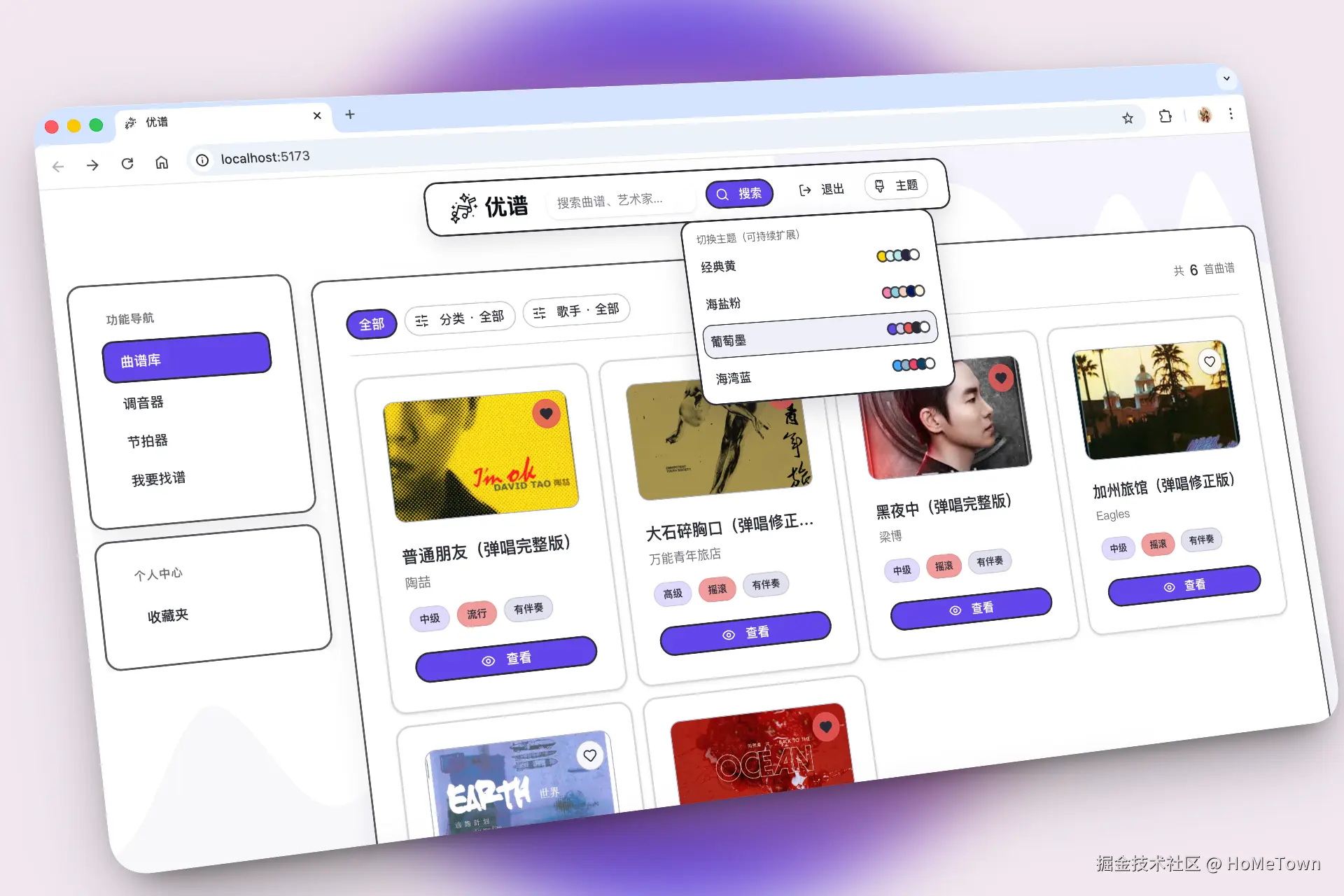Toggle favorite heart on 黑夜中 card

tap(1001, 378)
